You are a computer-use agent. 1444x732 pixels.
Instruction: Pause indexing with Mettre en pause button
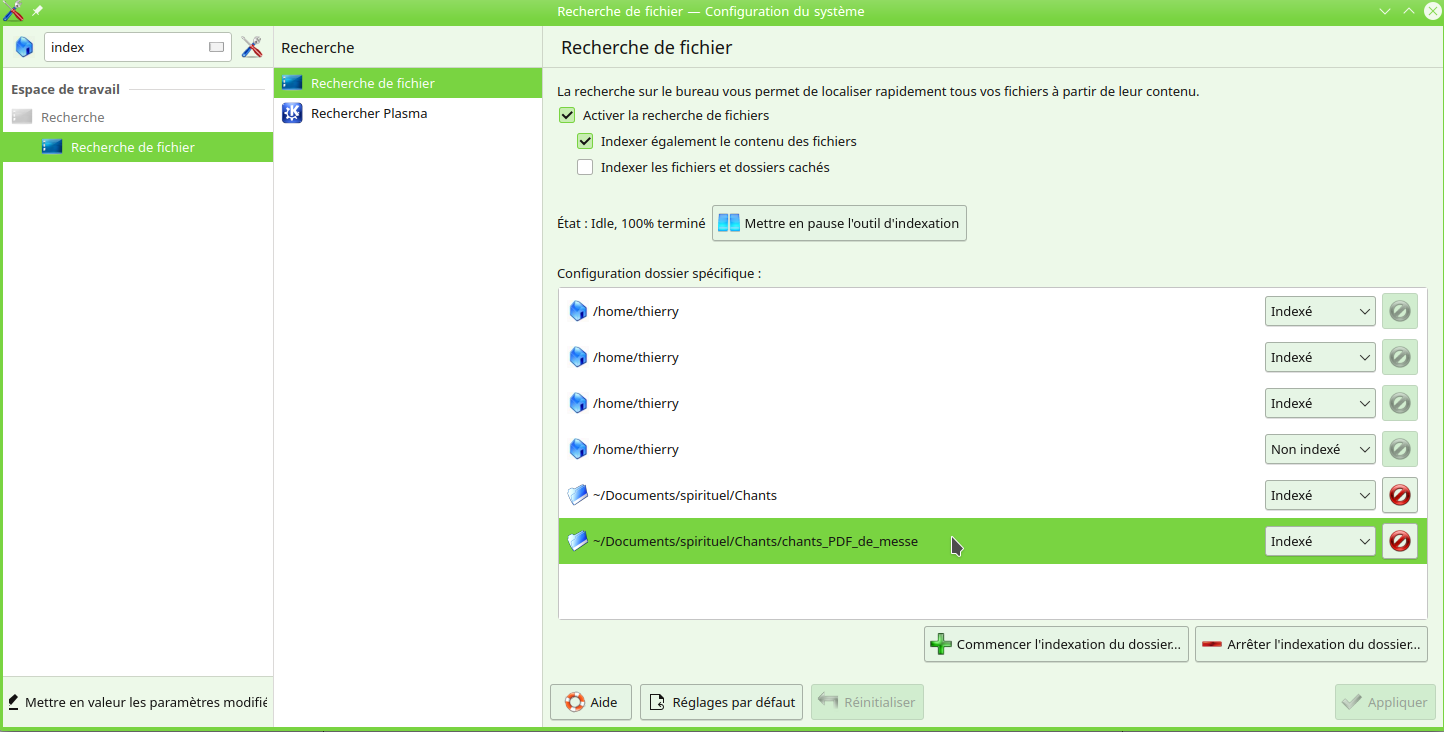[x=839, y=223]
